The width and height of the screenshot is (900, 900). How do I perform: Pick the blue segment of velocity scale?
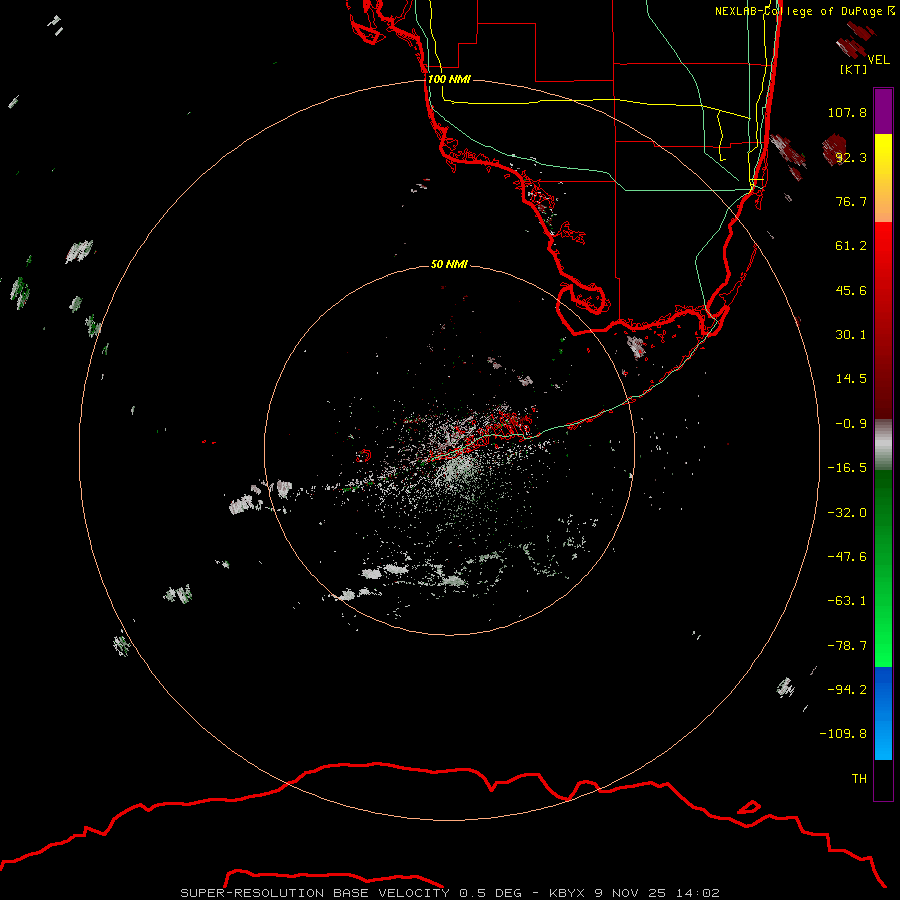[883, 713]
